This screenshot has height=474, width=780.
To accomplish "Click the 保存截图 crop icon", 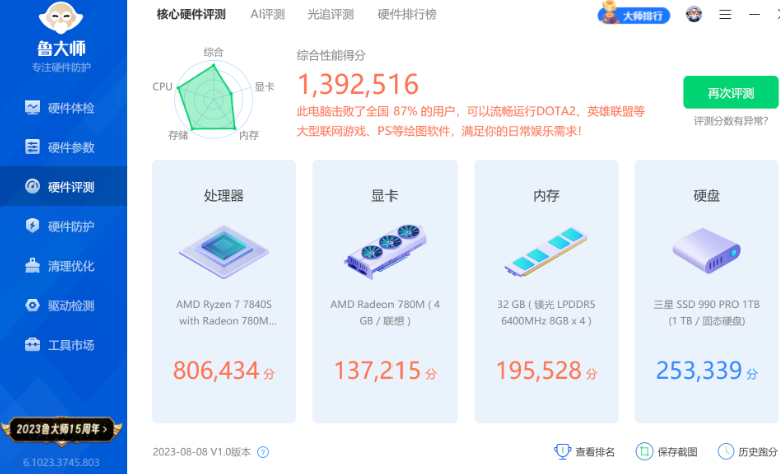I will coord(644,452).
